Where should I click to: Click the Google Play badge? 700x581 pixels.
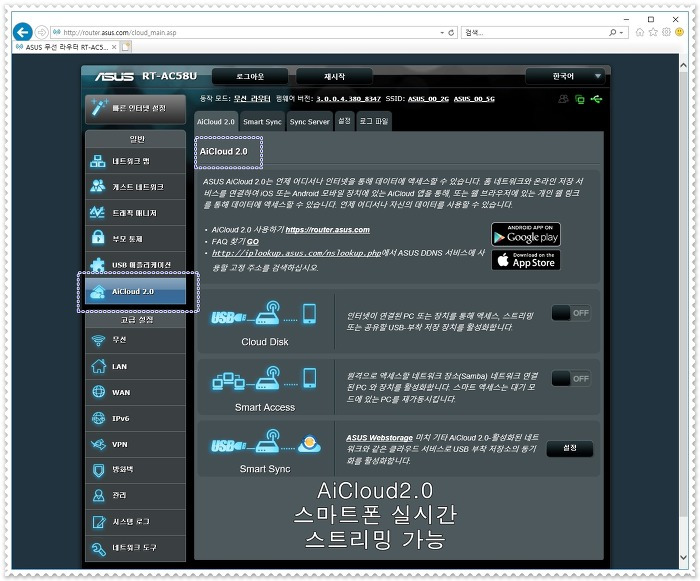tap(526, 234)
